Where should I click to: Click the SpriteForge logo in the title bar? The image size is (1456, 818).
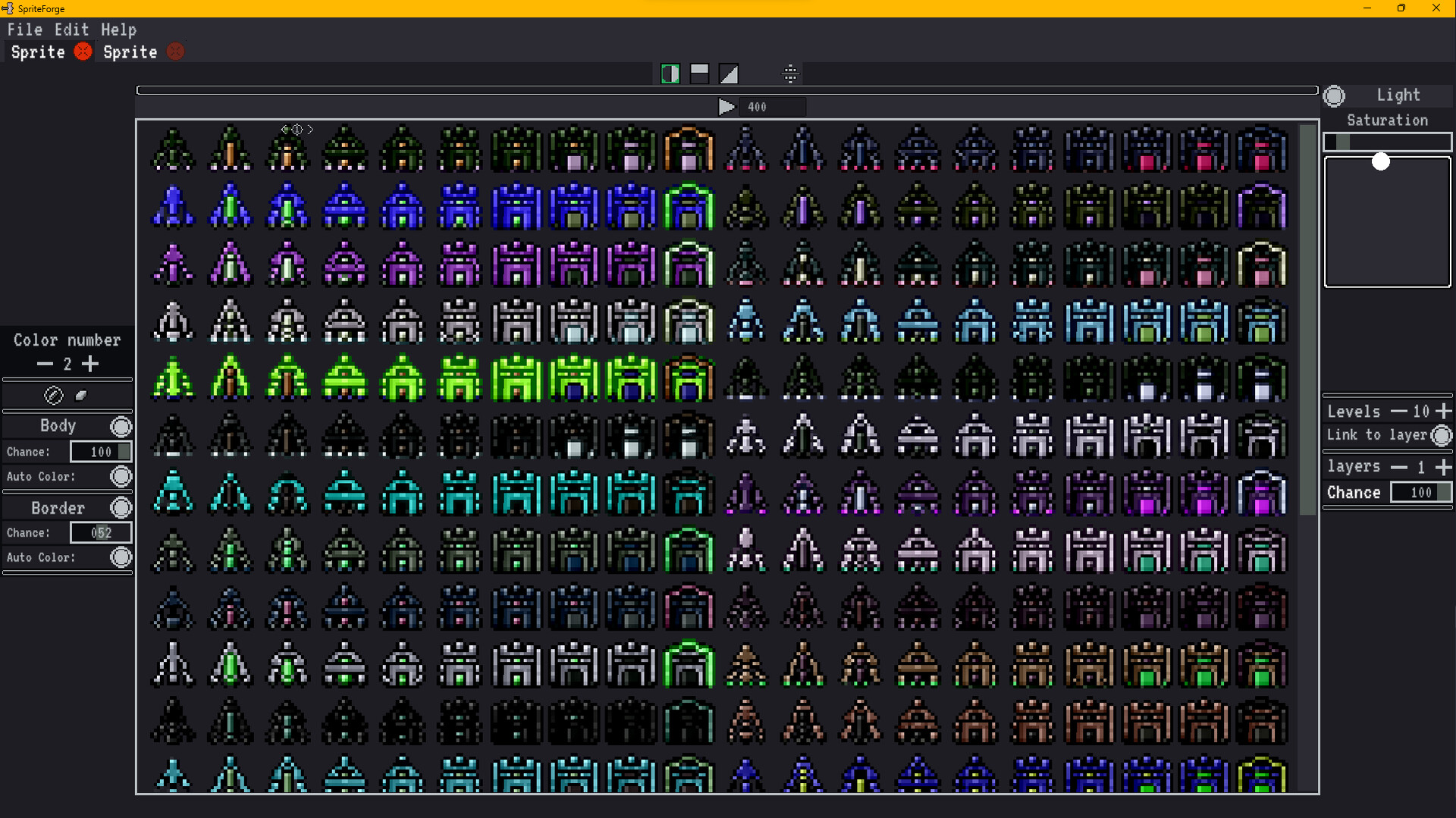click(x=8, y=8)
